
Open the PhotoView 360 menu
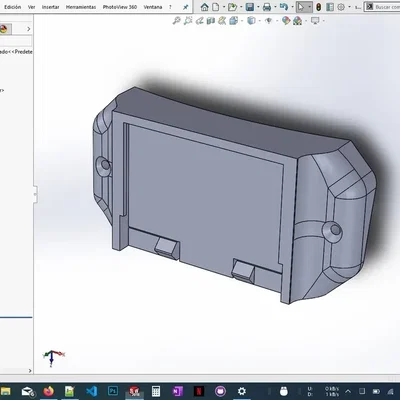click(120, 7)
